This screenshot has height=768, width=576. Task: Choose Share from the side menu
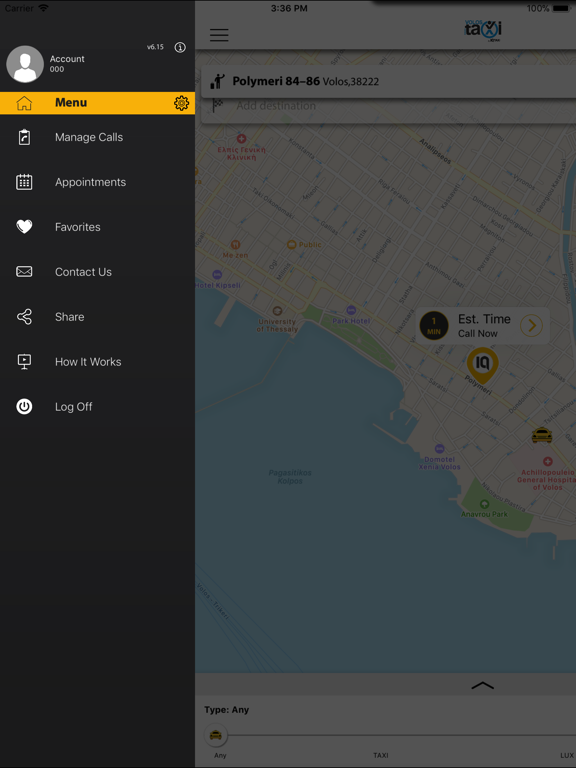click(97, 317)
